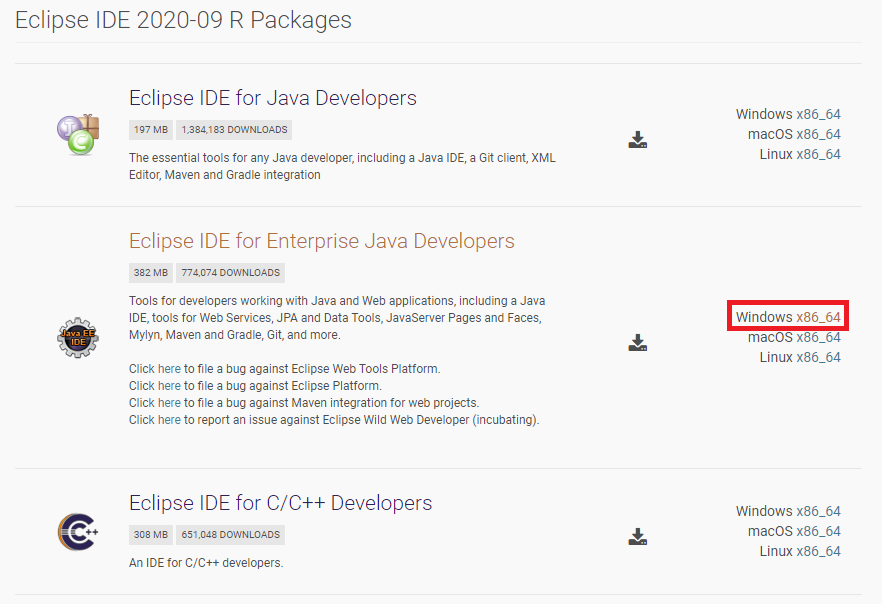Click the Eclipse IDE for Java Developers package icon
882x604 pixels.
click(78, 134)
